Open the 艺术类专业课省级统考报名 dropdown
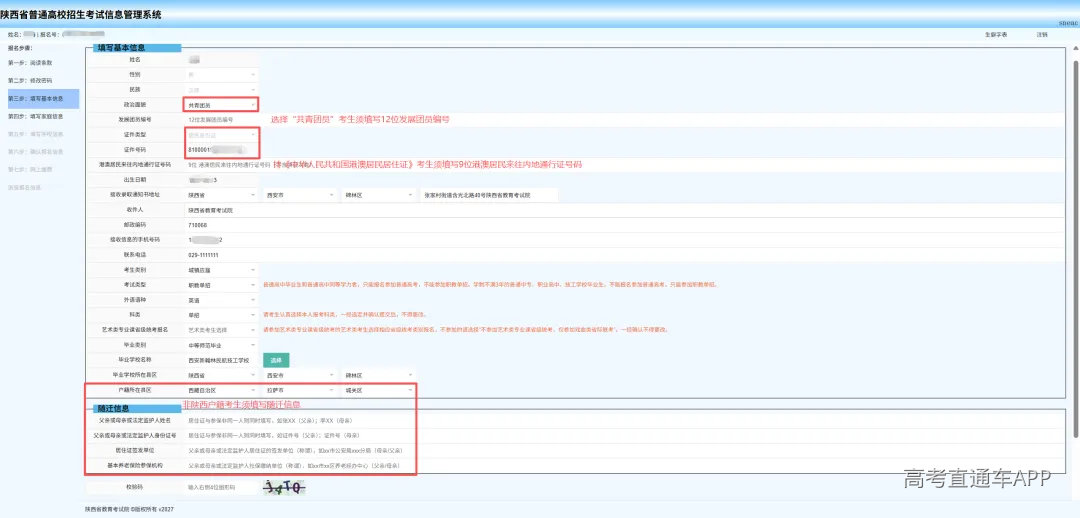 click(221, 330)
